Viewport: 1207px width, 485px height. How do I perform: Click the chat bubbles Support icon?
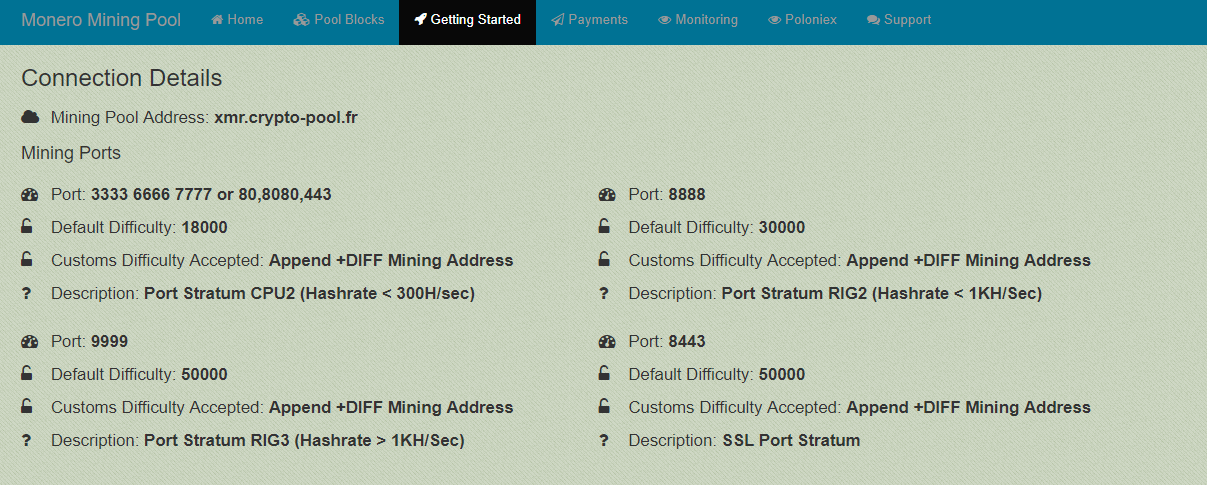coord(873,20)
